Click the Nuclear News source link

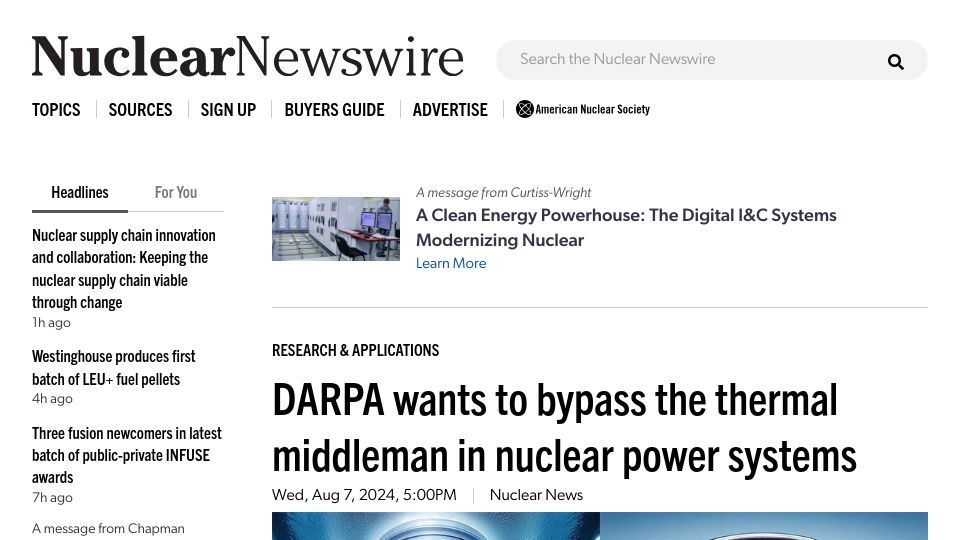[536, 495]
